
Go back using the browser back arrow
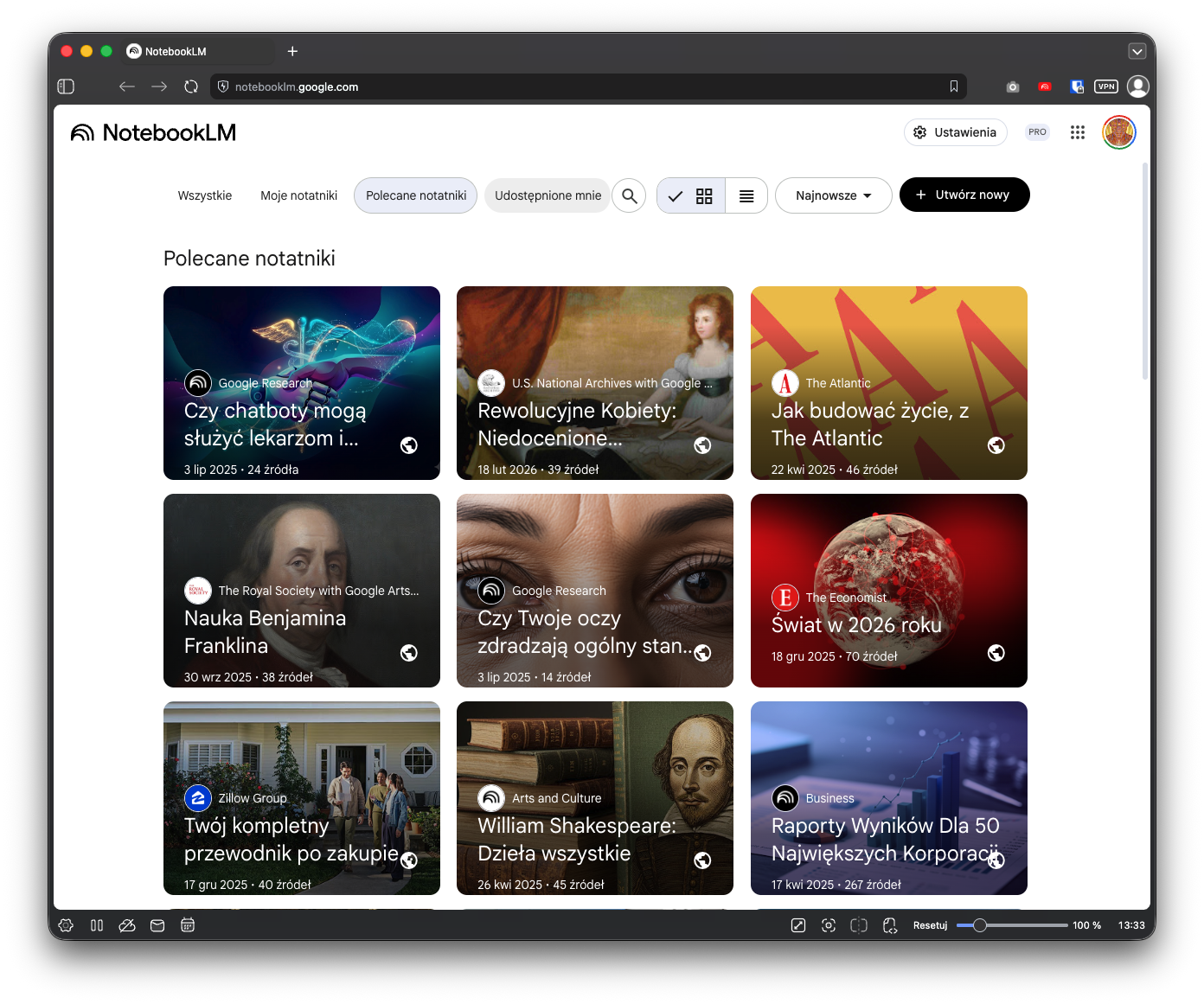[x=127, y=86]
